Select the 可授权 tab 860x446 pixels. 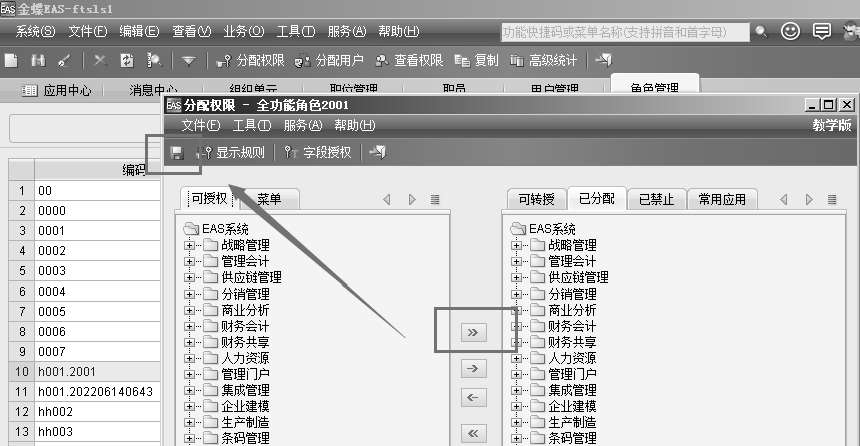click(208, 199)
